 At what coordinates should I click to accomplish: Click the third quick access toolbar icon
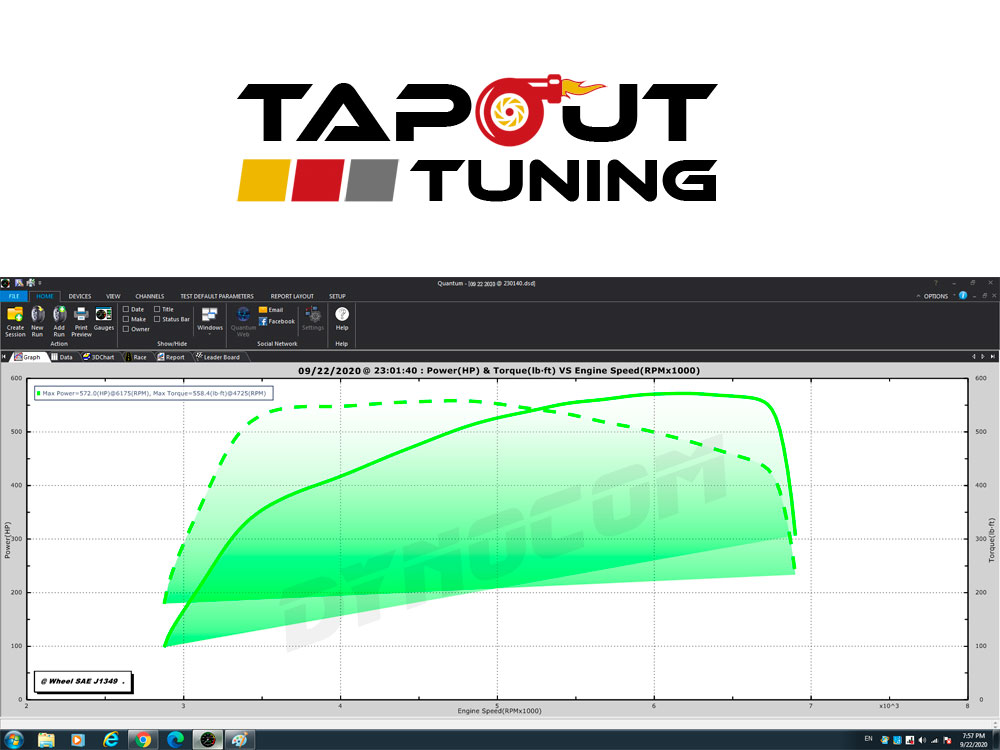pyautogui.click(x=30, y=283)
